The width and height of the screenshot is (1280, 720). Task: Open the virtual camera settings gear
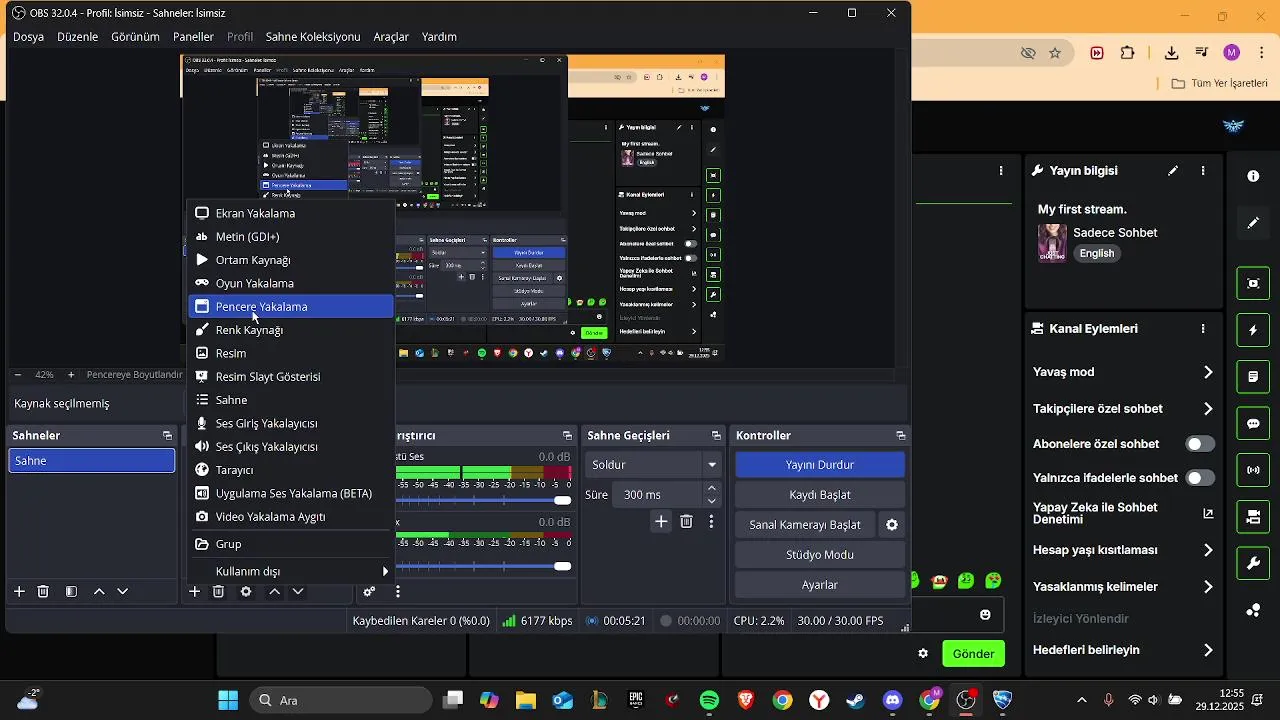[892, 525]
